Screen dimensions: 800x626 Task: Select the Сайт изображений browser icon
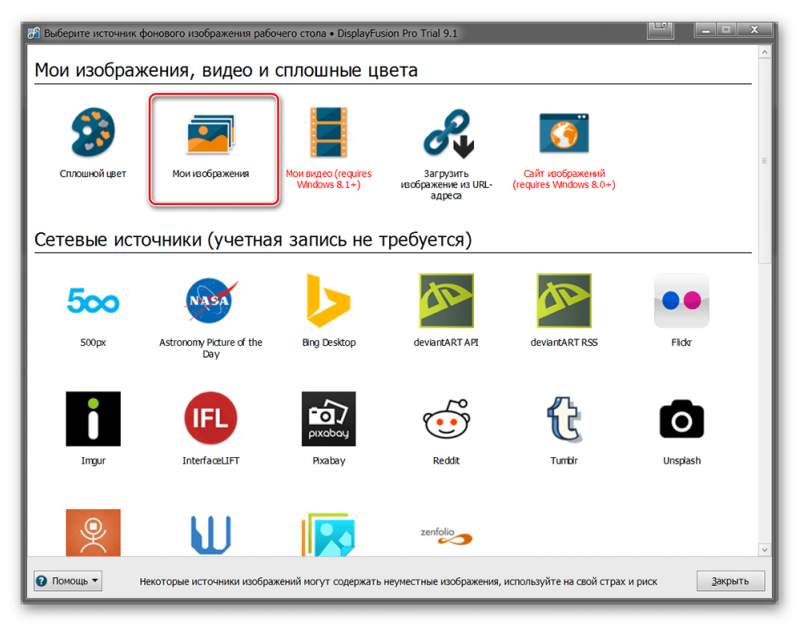[564, 133]
